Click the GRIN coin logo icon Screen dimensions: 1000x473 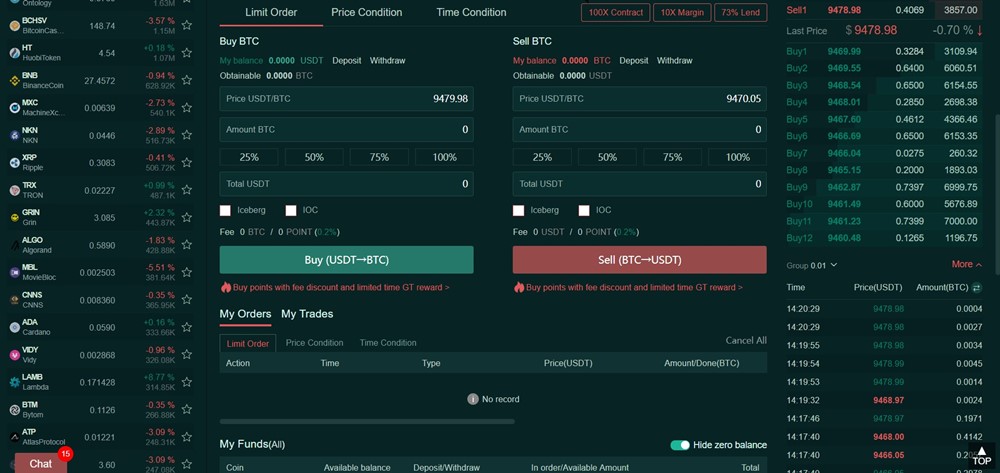[x=14, y=216]
